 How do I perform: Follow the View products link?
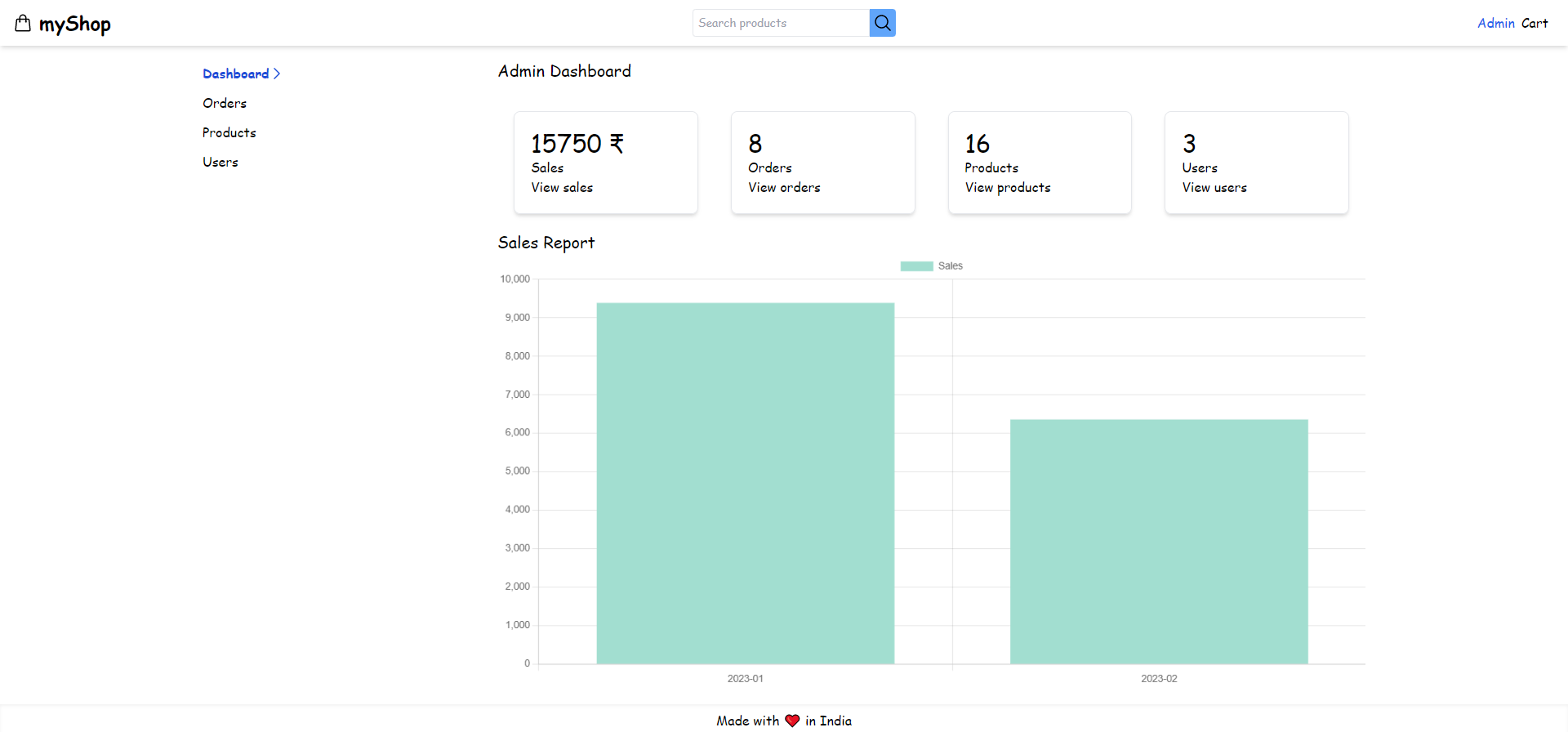pyautogui.click(x=1008, y=188)
